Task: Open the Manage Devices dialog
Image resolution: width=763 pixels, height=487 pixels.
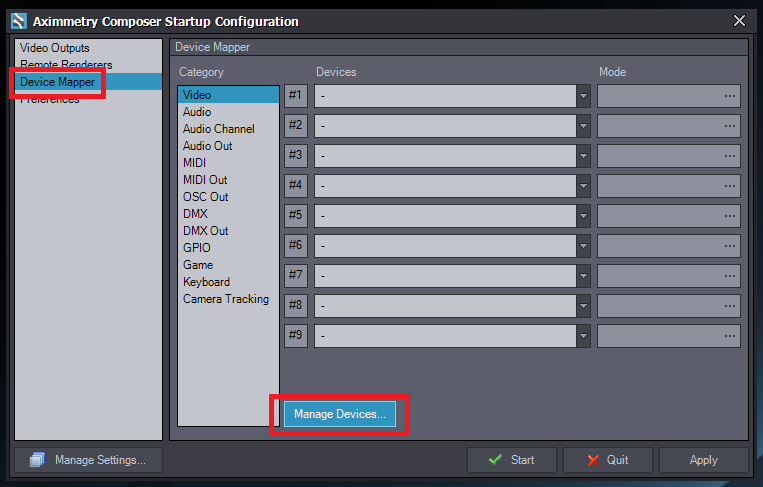Action: click(340, 414)
